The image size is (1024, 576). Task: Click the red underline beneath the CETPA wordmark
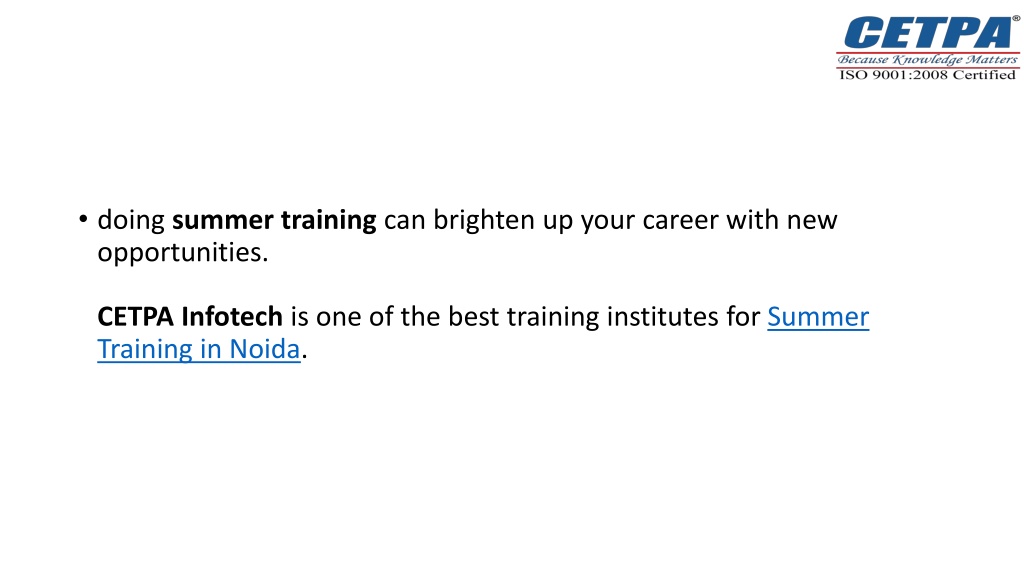click(928, 52)
